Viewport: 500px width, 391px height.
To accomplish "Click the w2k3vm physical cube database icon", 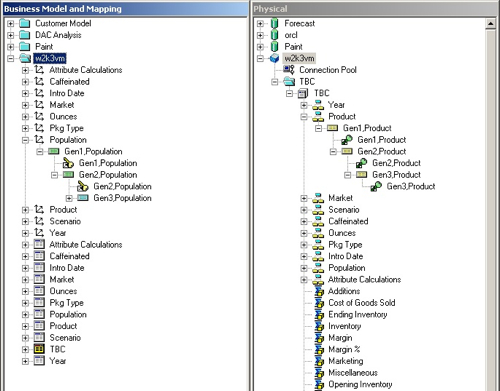I will pos(274,58).
